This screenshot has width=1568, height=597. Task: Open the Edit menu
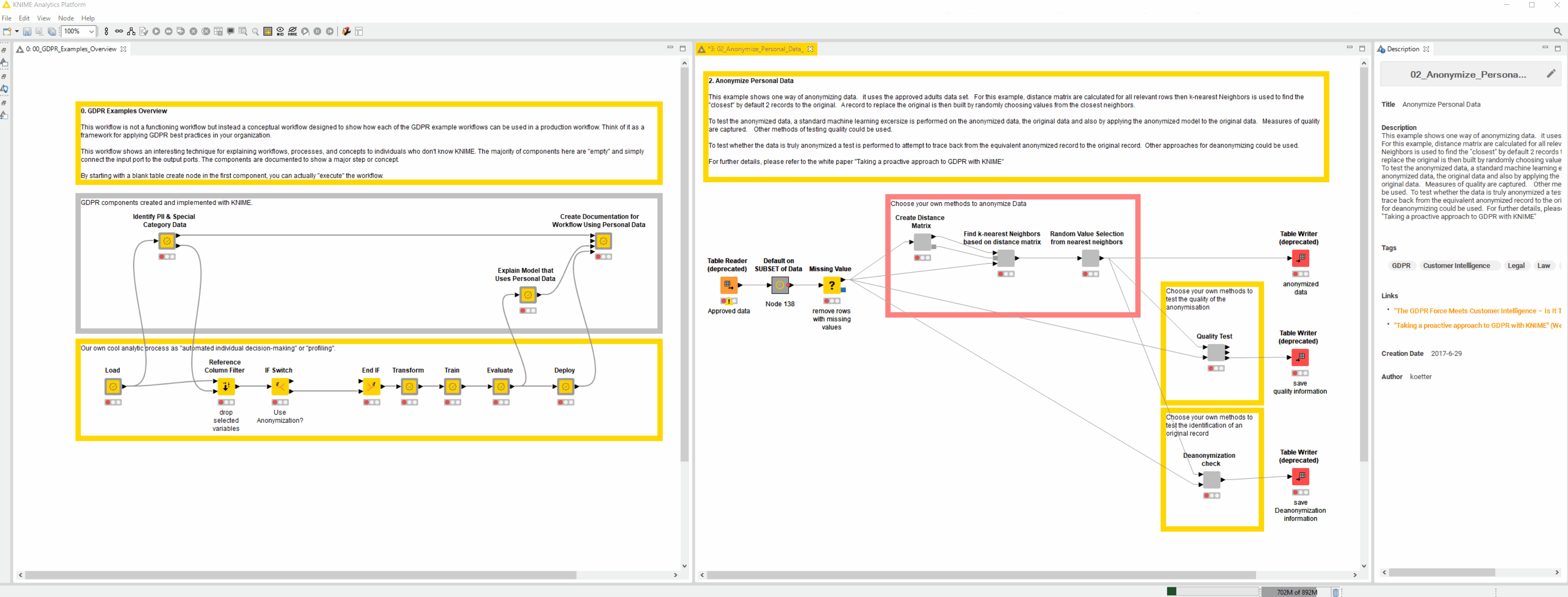[24, 18]
